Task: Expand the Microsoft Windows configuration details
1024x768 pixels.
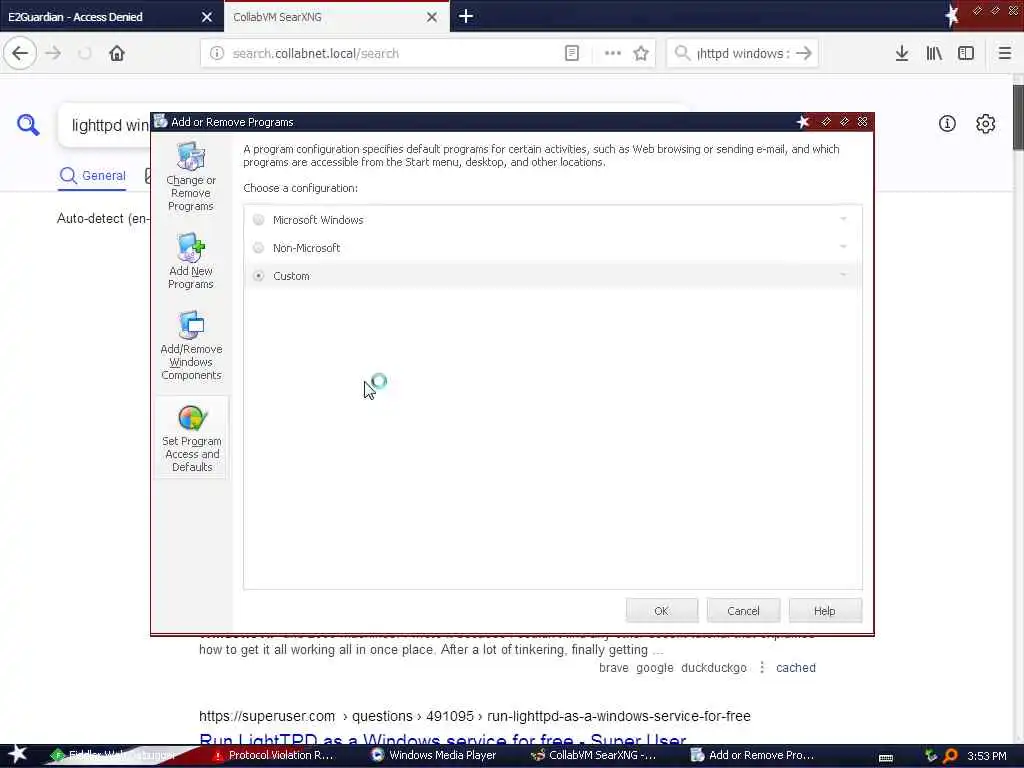Action: click(843, 219)
